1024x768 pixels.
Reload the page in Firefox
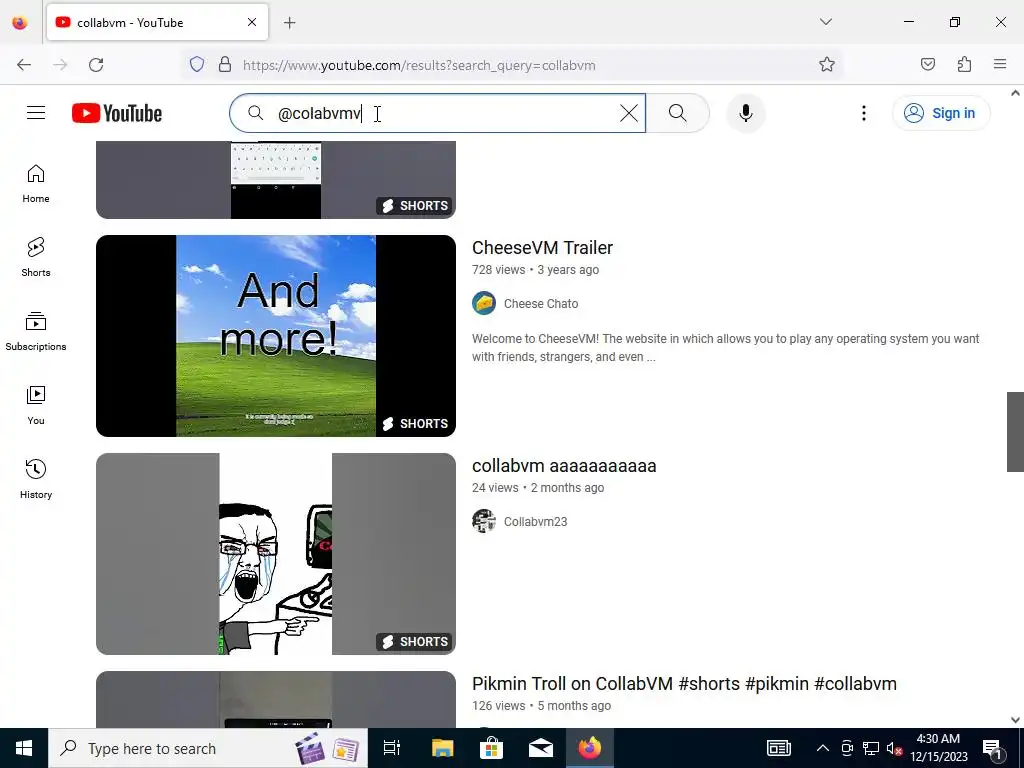(96, 65)
